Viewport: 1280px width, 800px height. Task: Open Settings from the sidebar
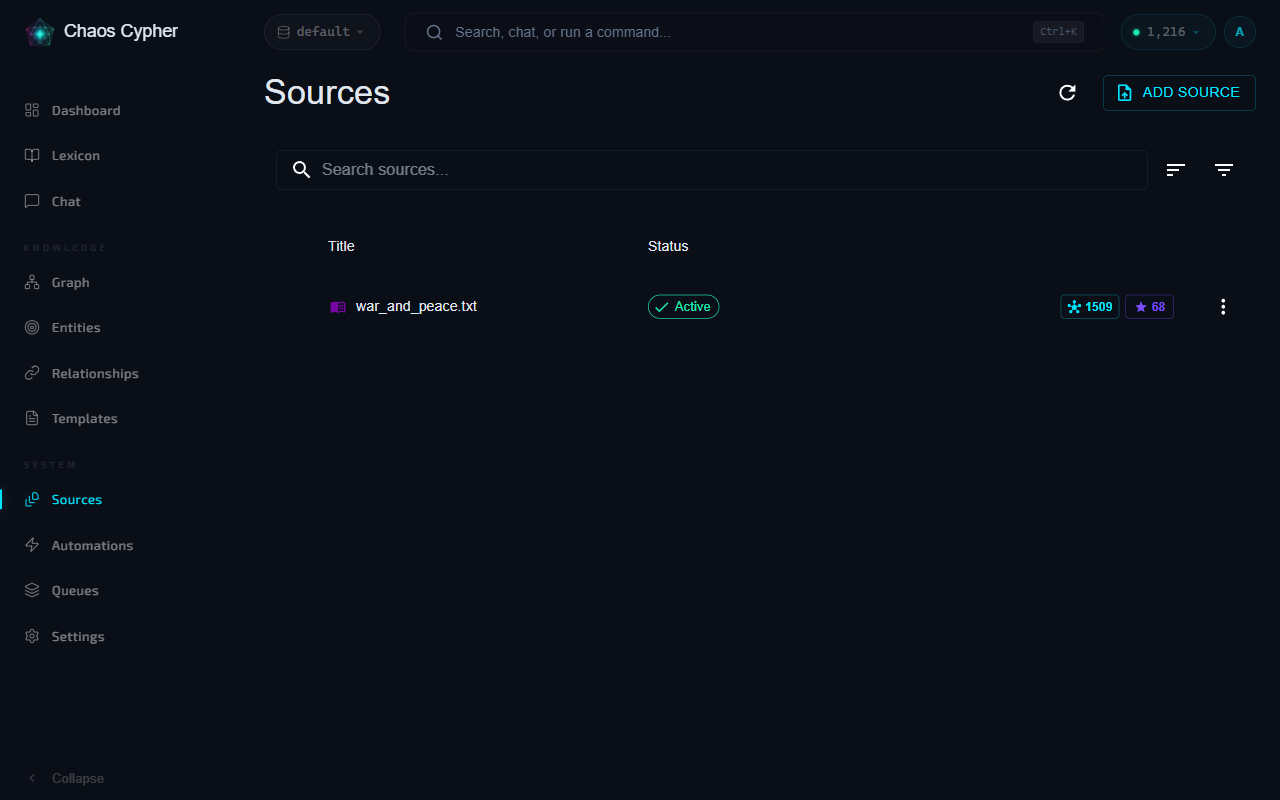pyautogui.click(x=78, y=636)
